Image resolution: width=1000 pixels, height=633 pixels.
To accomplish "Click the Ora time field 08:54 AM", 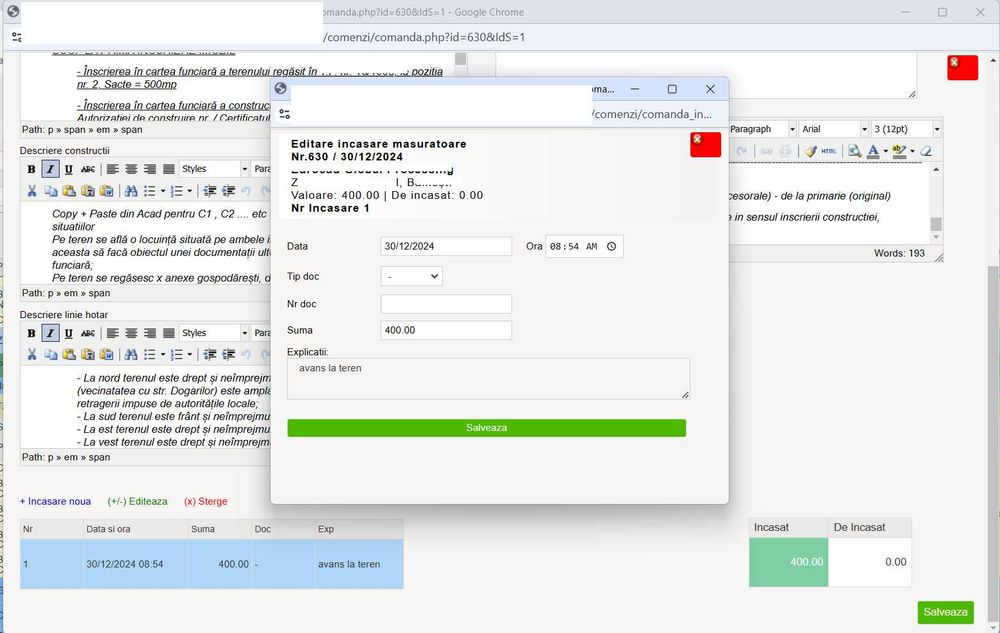I will pyautogui.click(x=584, y=246).
